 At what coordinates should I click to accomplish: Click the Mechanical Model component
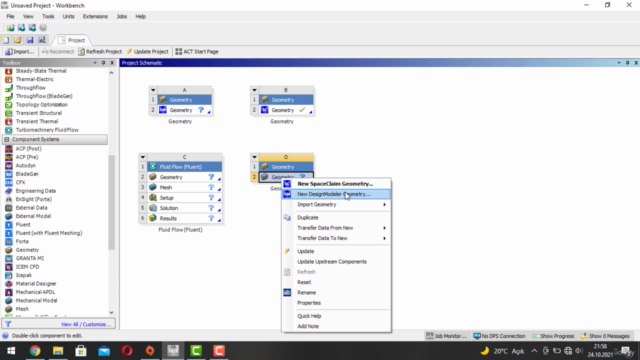(36, 300)
